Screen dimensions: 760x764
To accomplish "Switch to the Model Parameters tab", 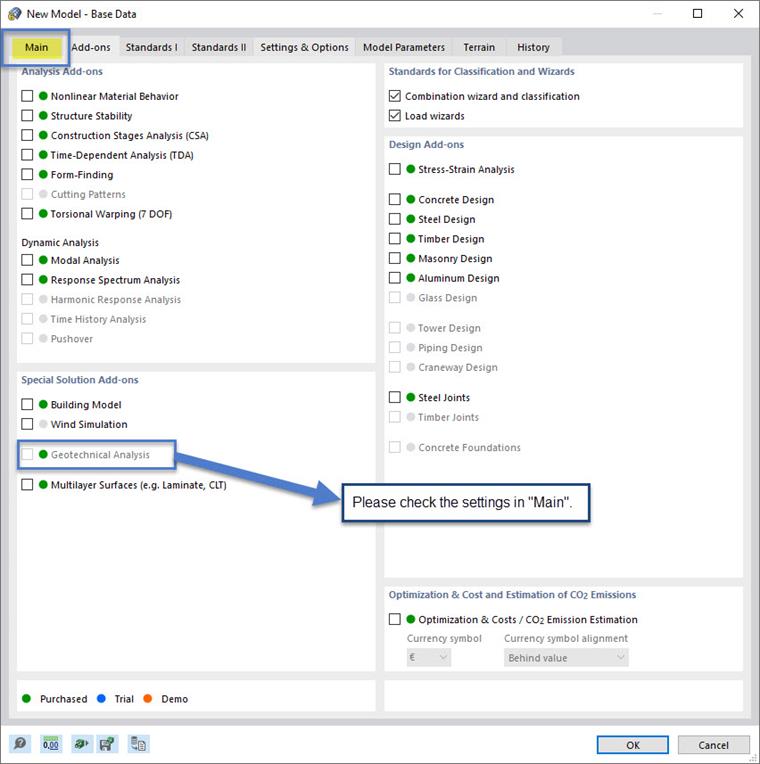I will tap(404, 47).
